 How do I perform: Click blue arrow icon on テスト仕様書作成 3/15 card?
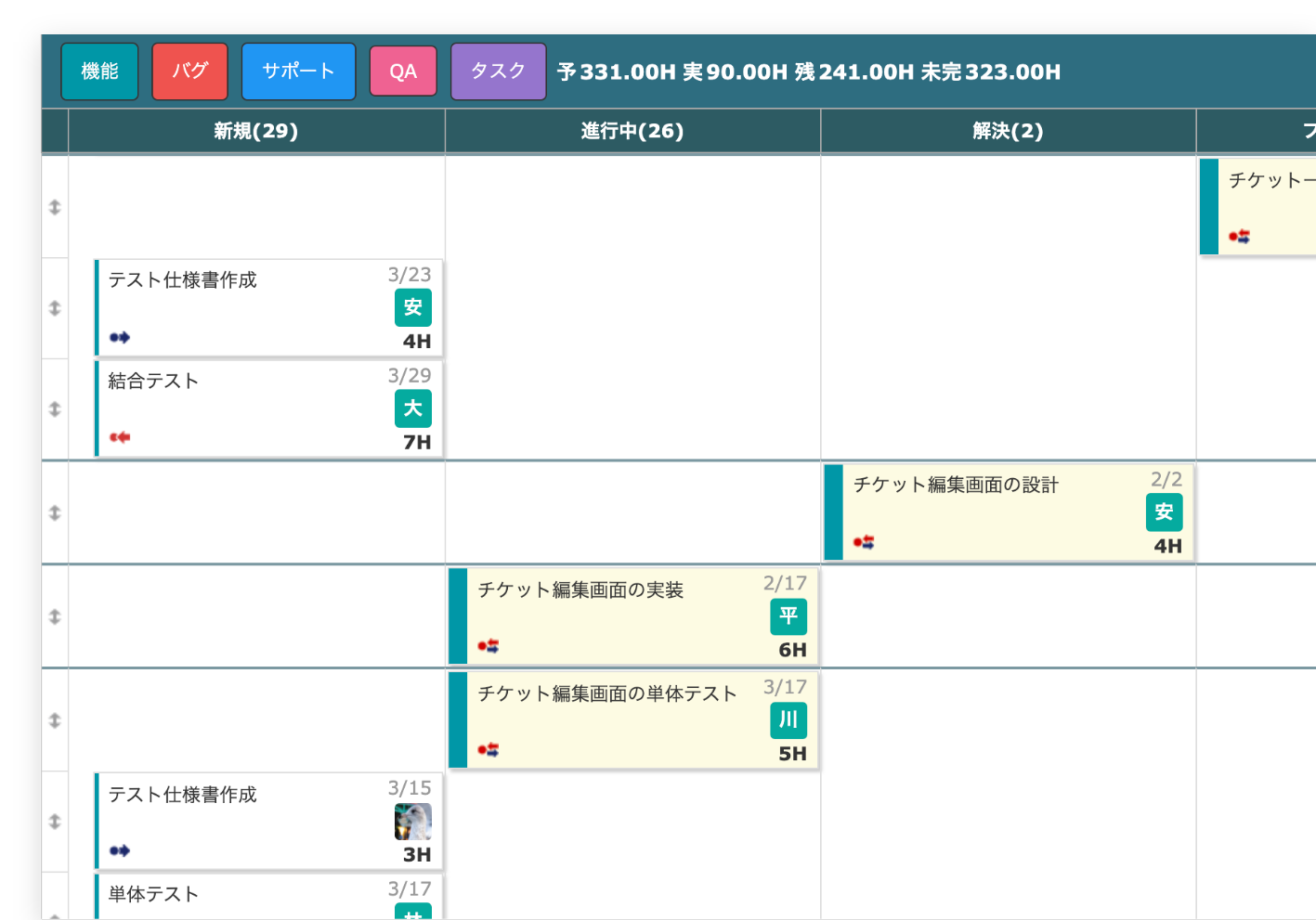click(120, 851)
